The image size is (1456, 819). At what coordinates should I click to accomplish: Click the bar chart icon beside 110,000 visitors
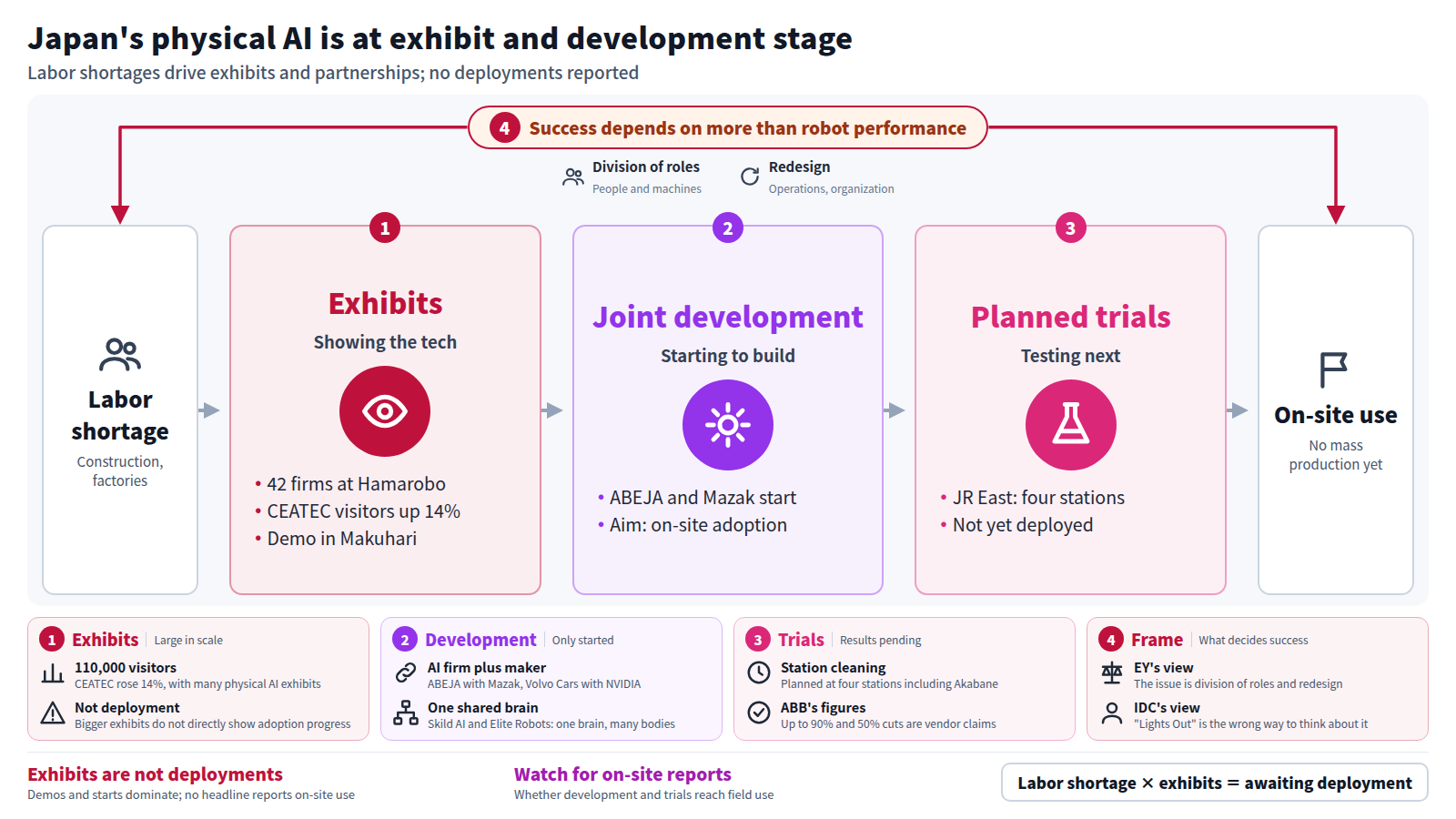pyautogui.click(x=53, y=674)
